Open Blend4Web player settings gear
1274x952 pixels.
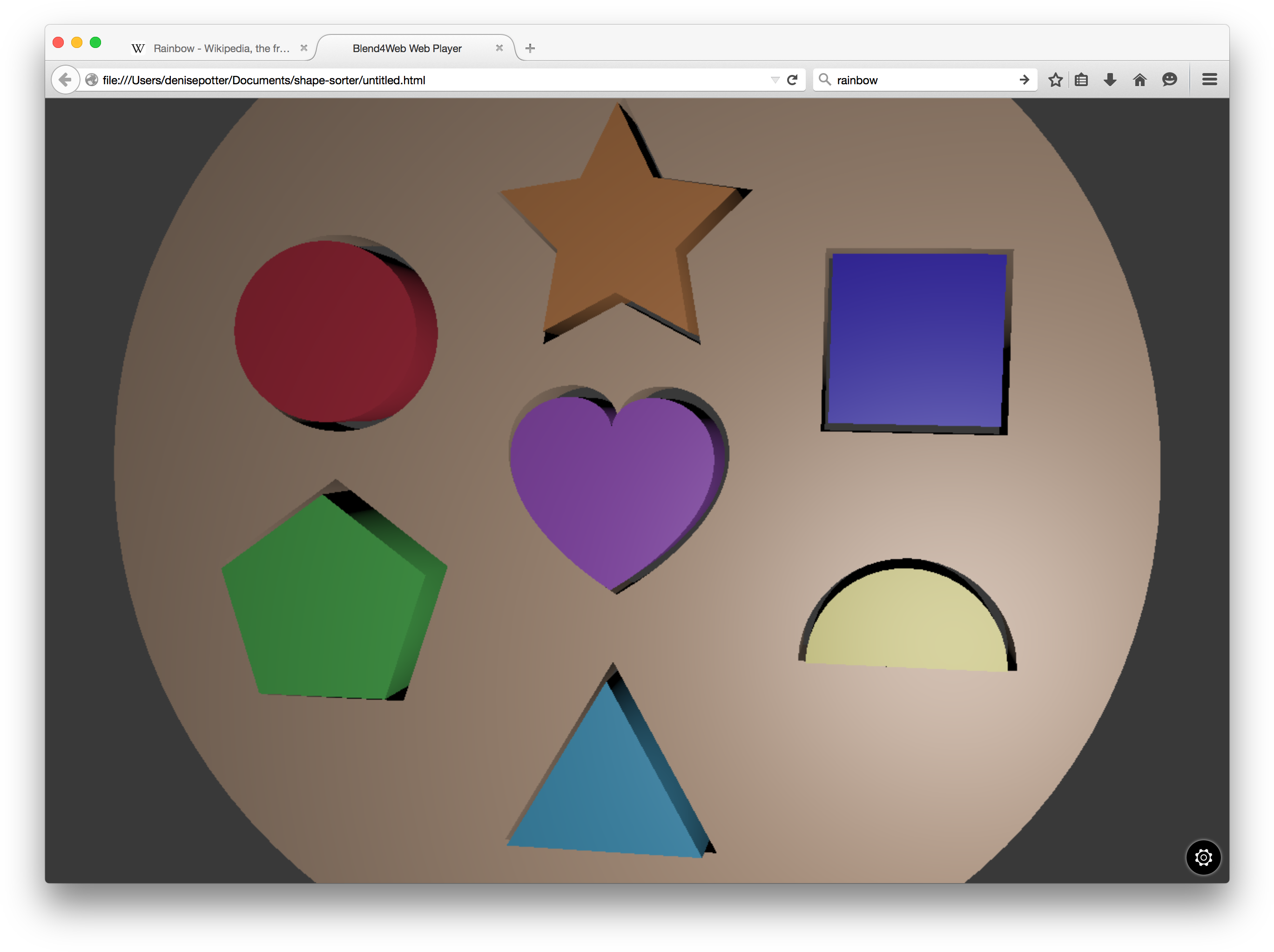(x=1203, y=857)
